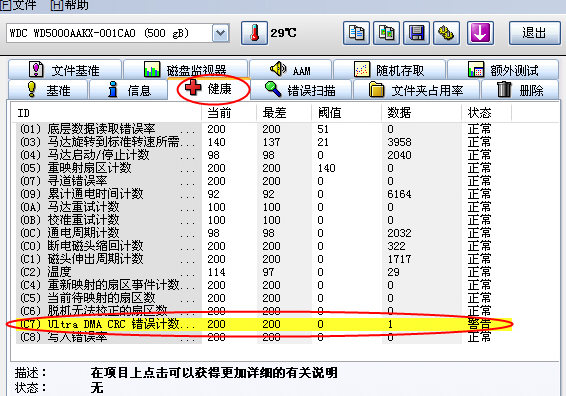Click the purple down-arrow minimize icon

(x=480, y=33)
